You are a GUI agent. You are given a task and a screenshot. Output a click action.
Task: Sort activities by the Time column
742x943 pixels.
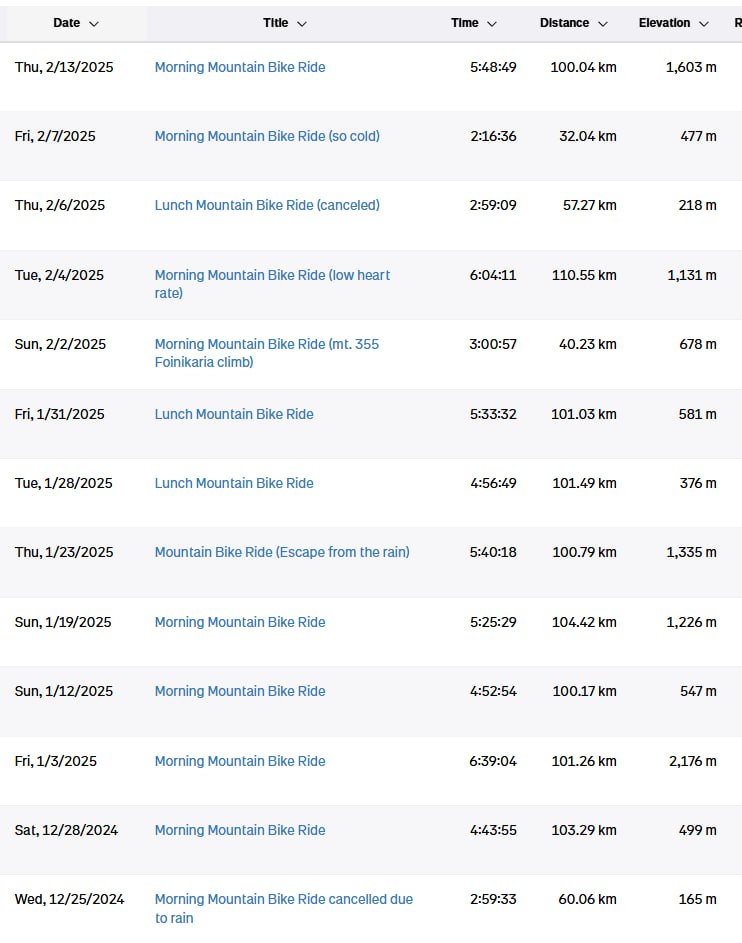coord(474,23)
